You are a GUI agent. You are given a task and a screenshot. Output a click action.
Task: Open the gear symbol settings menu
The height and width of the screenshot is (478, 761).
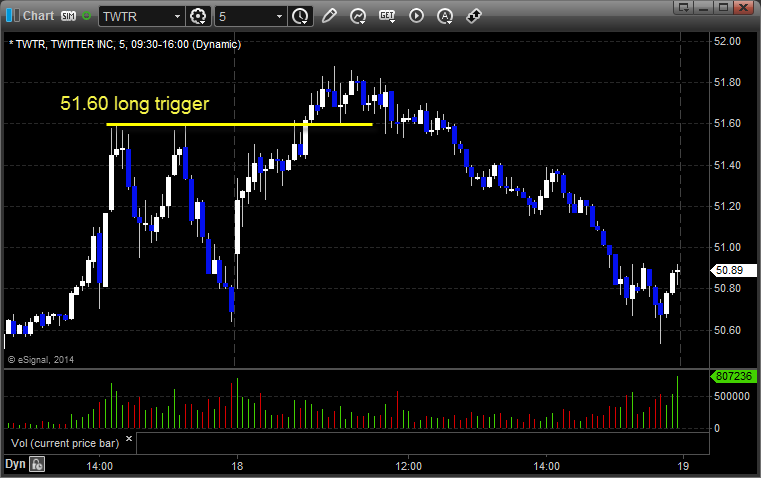(198, 16)
